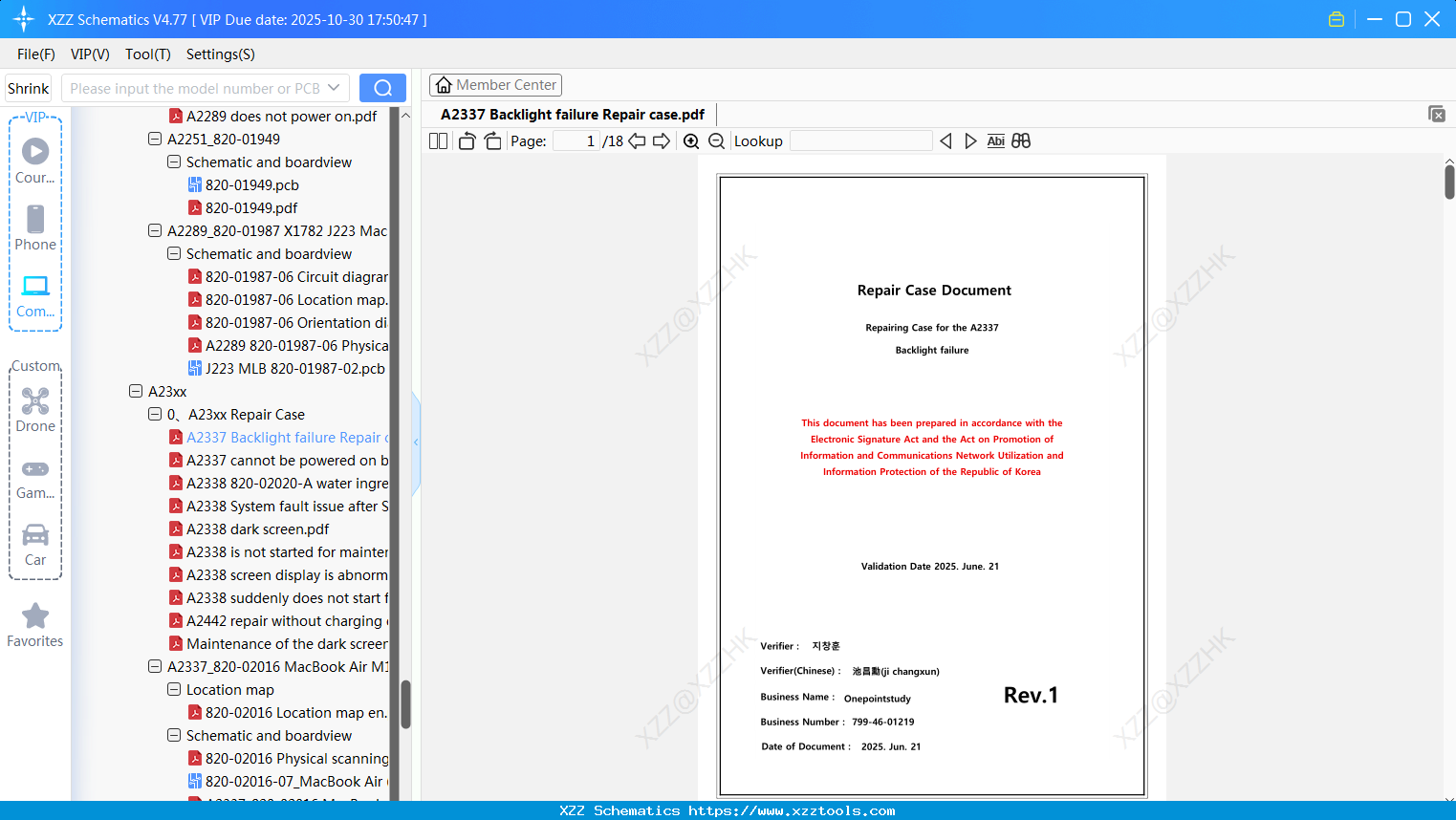The image size is (1456, 820).
Task: Toggle two-page view layout icon
Action: coord(438,141)
